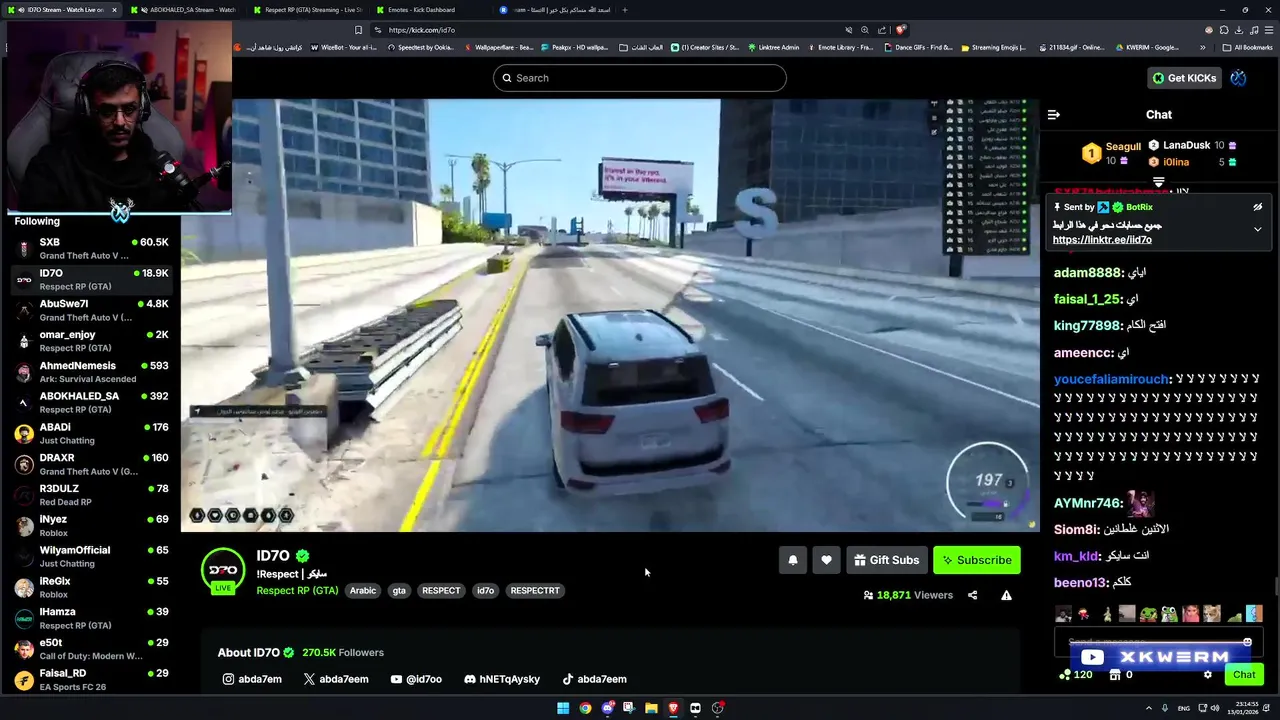Click the Arabic tag

[363, 590]
